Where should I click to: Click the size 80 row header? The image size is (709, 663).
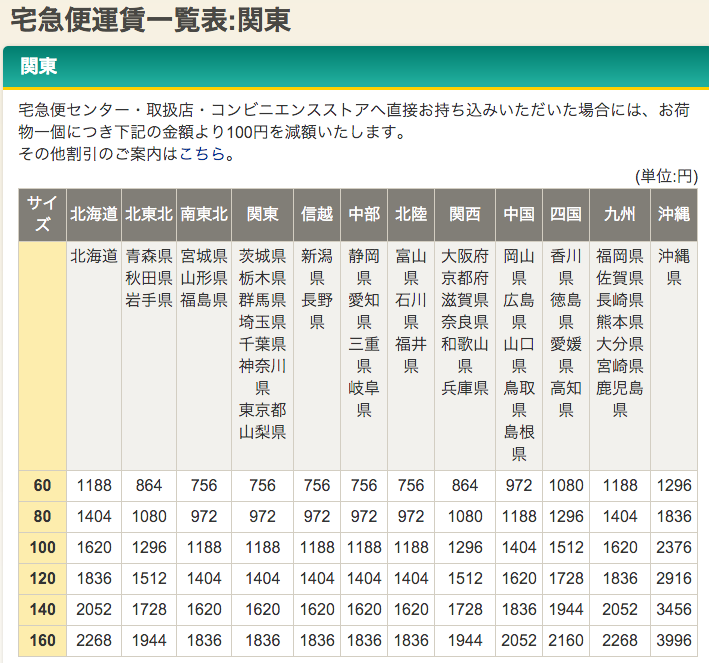click(x=42, y=516)
